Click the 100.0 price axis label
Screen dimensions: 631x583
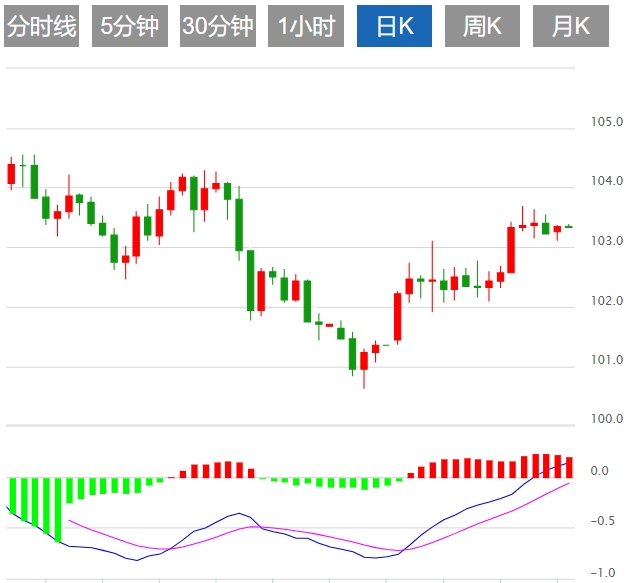pyautogui.click(x=606, y=419)
